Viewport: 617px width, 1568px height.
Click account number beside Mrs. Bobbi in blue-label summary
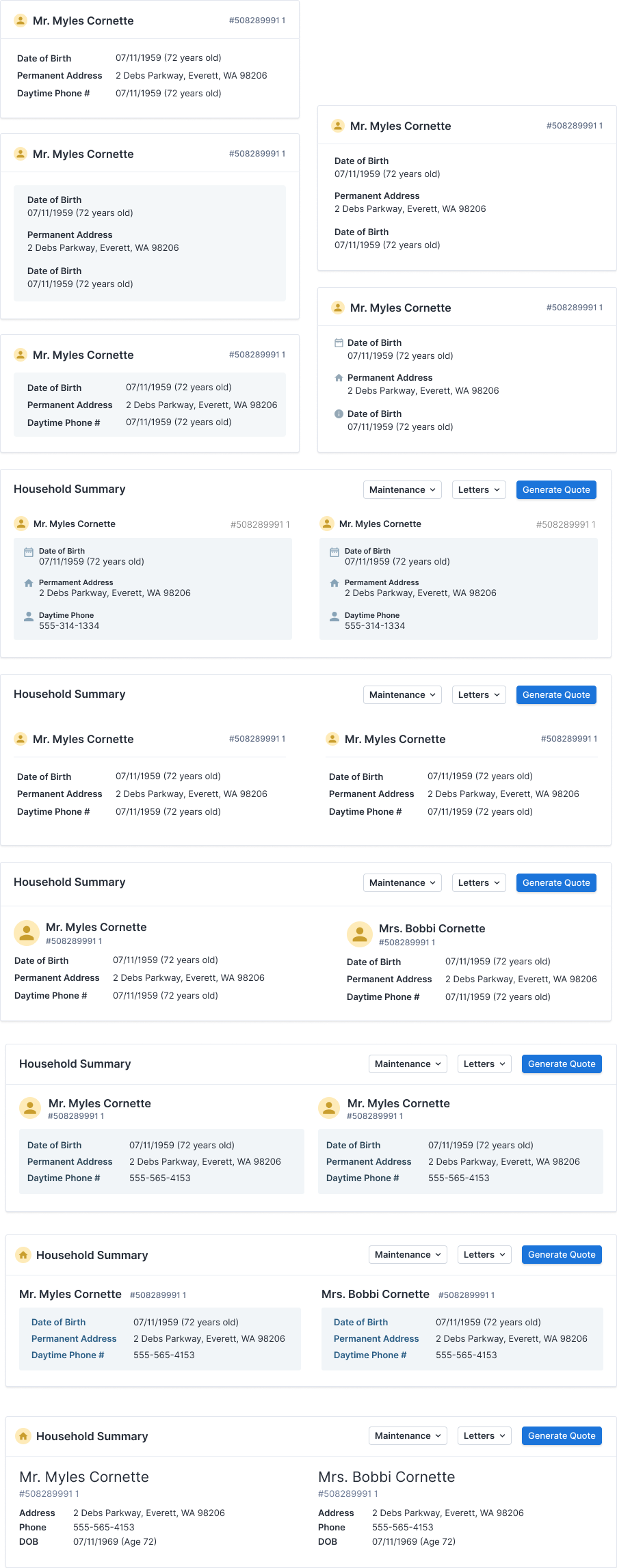tap(466, 1295)
